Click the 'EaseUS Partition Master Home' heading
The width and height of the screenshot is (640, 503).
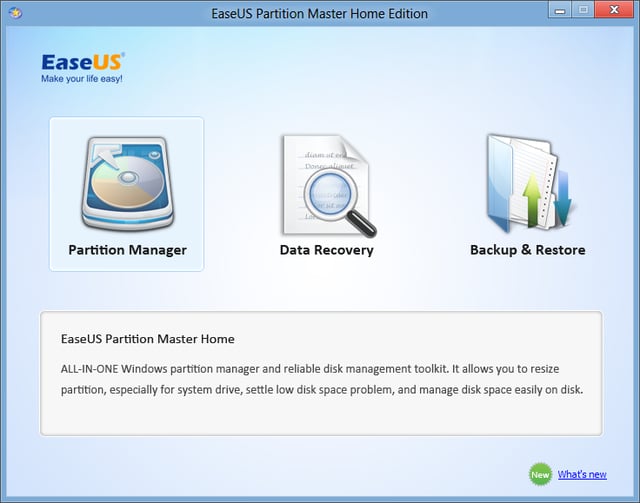[148, 339]
